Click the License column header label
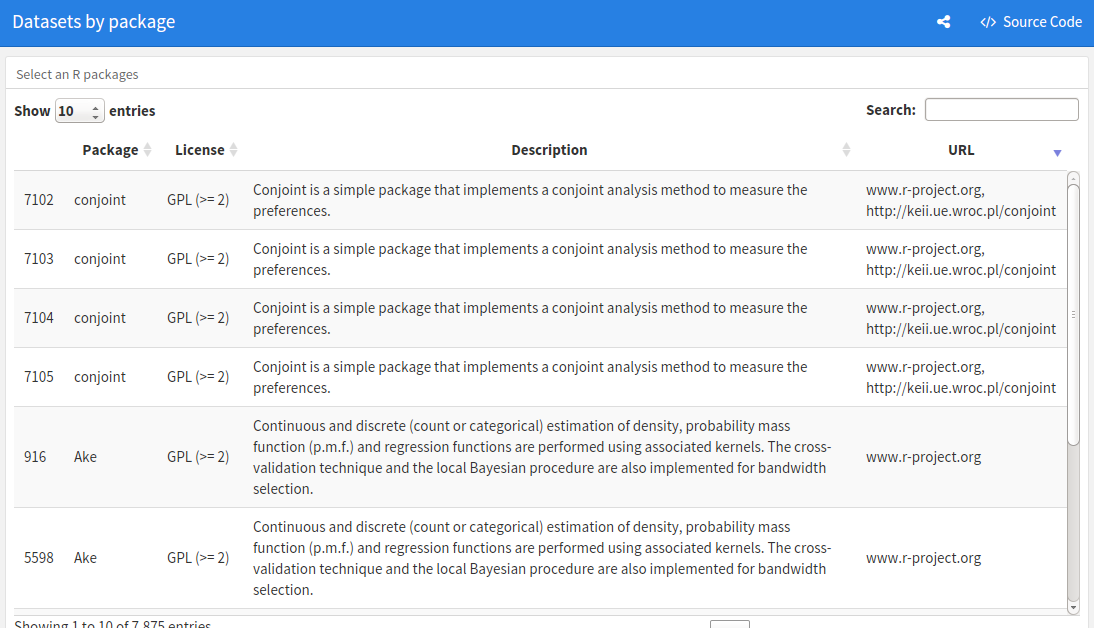The height and width of the screenshot is (628, 1094). tap(200, 150)
